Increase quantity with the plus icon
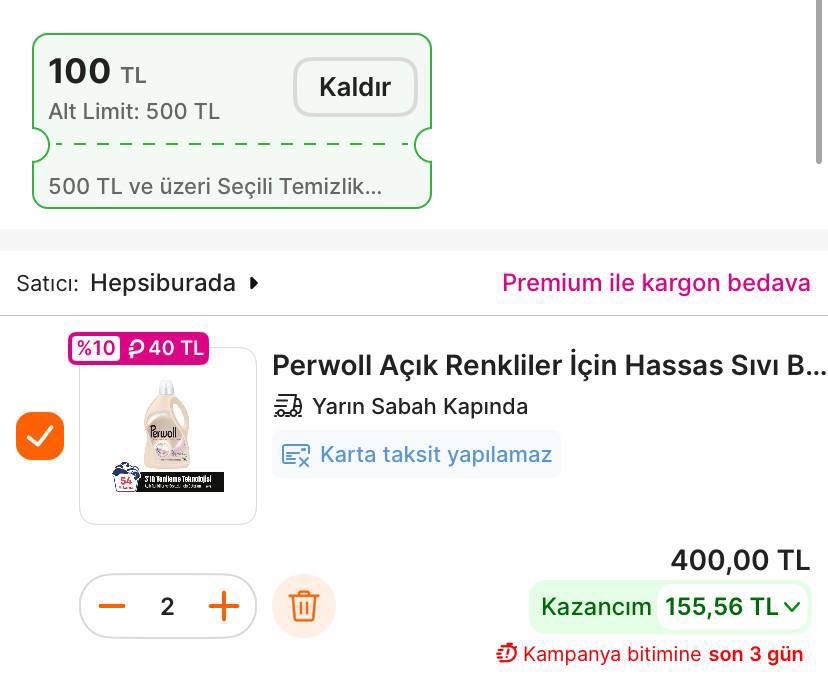The height and width of the screenshot is (698, 828). 224,606
